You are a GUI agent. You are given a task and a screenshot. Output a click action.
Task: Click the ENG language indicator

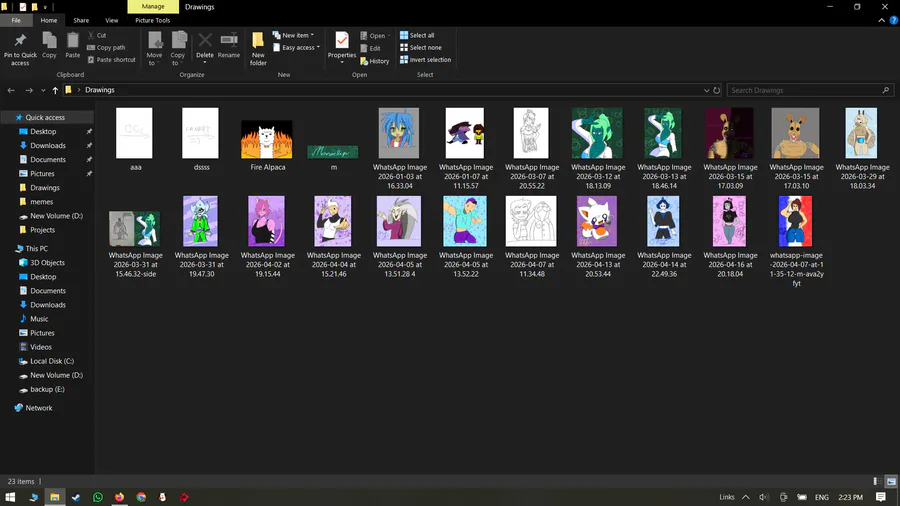(x=821, y=497)
